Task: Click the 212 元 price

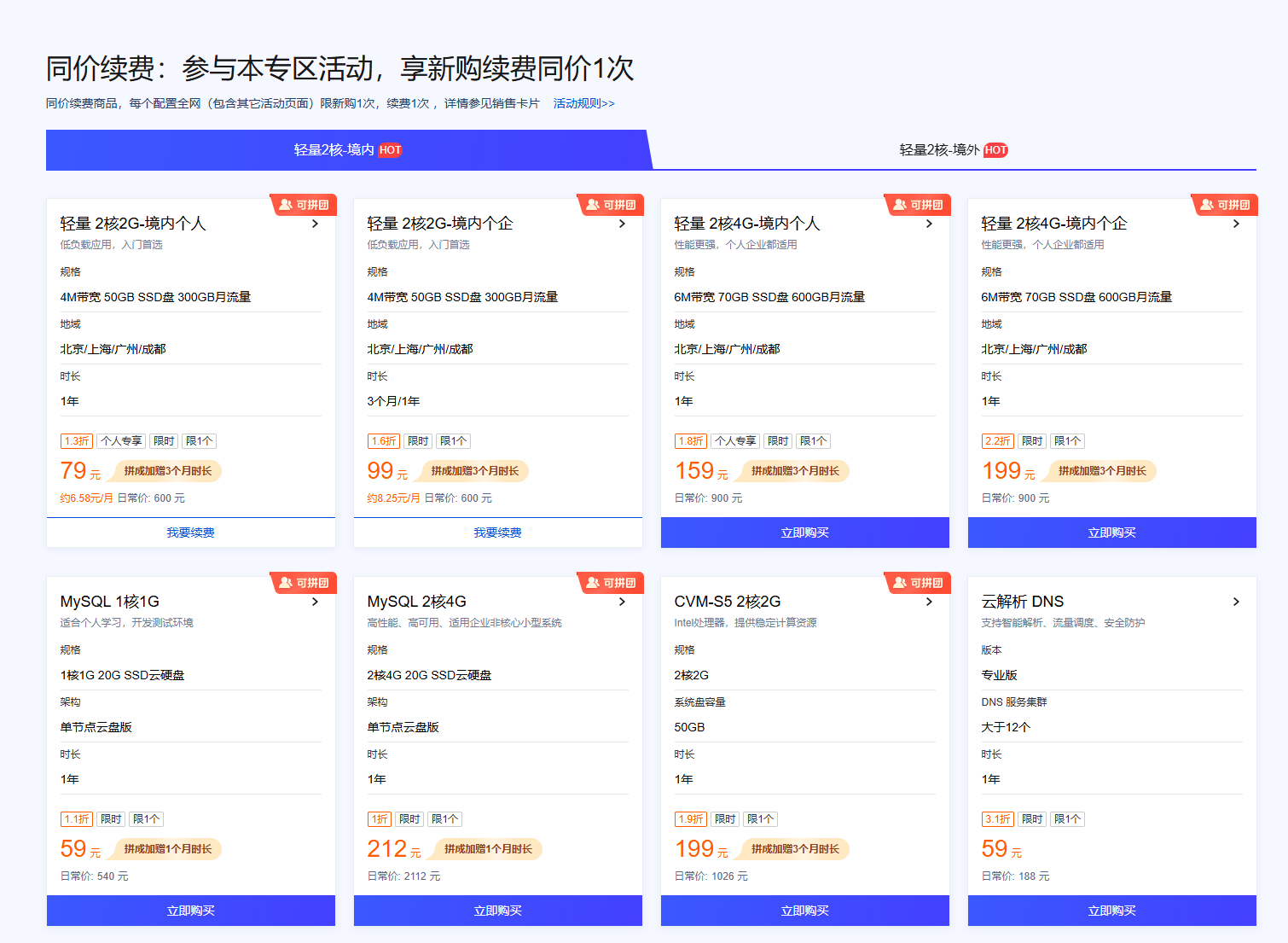Action: tap(394, 849)
